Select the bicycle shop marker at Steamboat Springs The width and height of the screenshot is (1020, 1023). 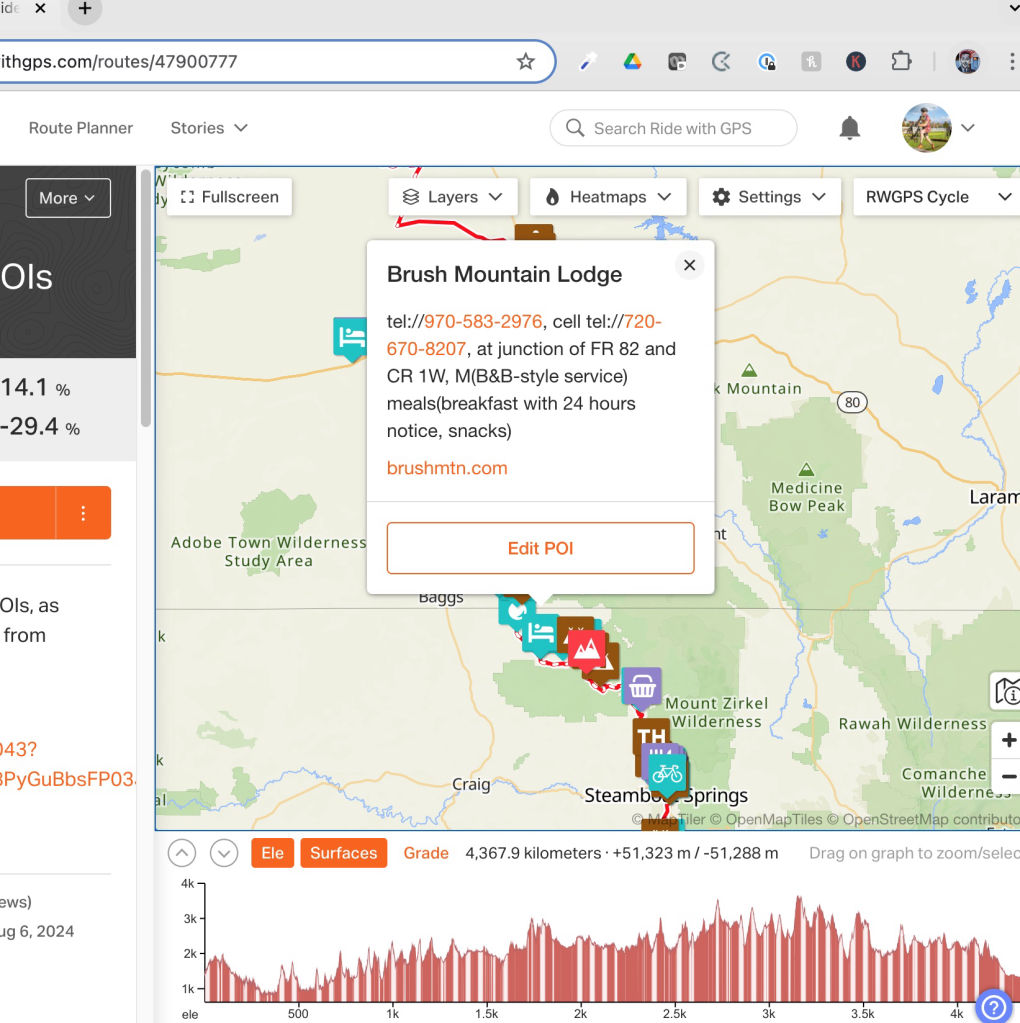pyautogui.click(x=666, y=773)
